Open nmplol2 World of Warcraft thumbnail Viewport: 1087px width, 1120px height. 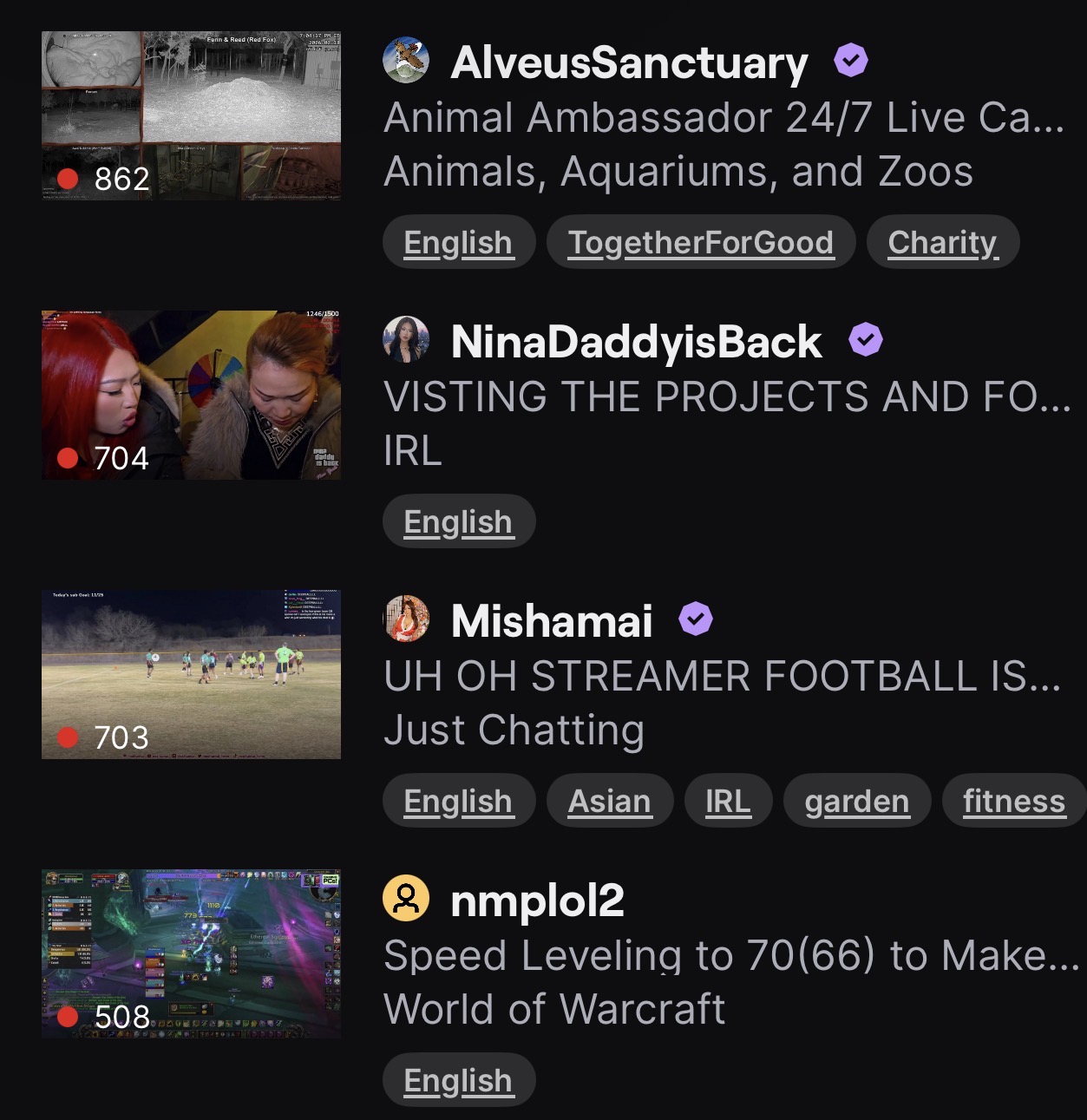coord(191,954)
